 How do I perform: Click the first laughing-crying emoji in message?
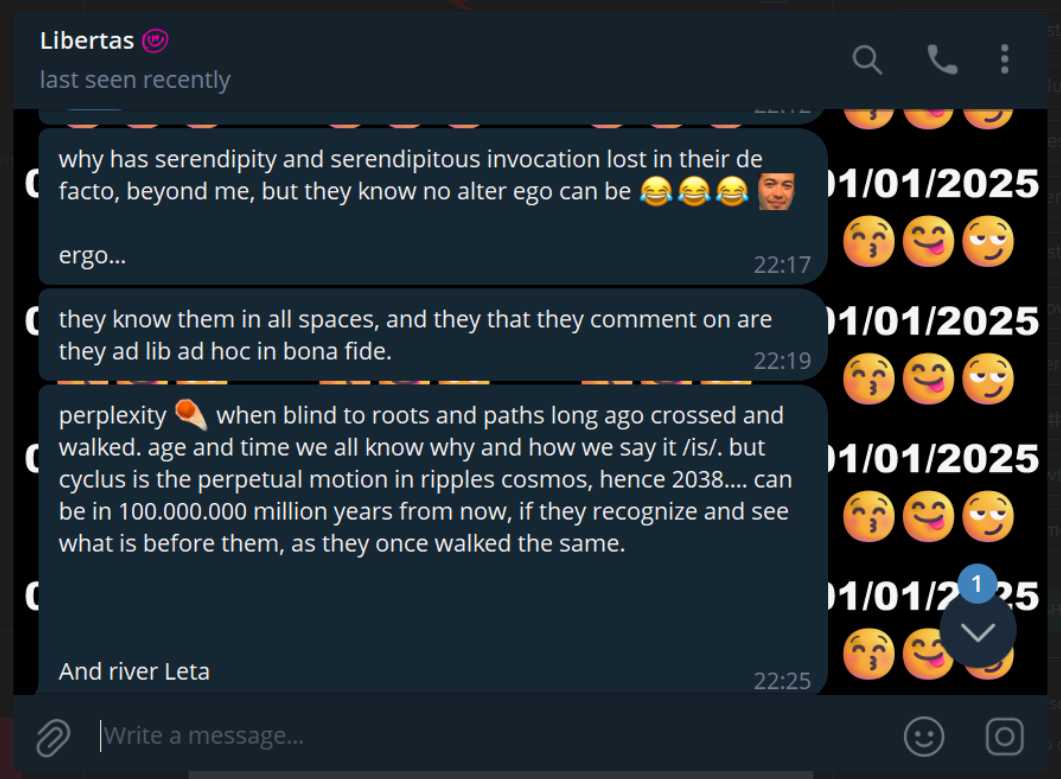pyautogui.click(x=656, y=192)
